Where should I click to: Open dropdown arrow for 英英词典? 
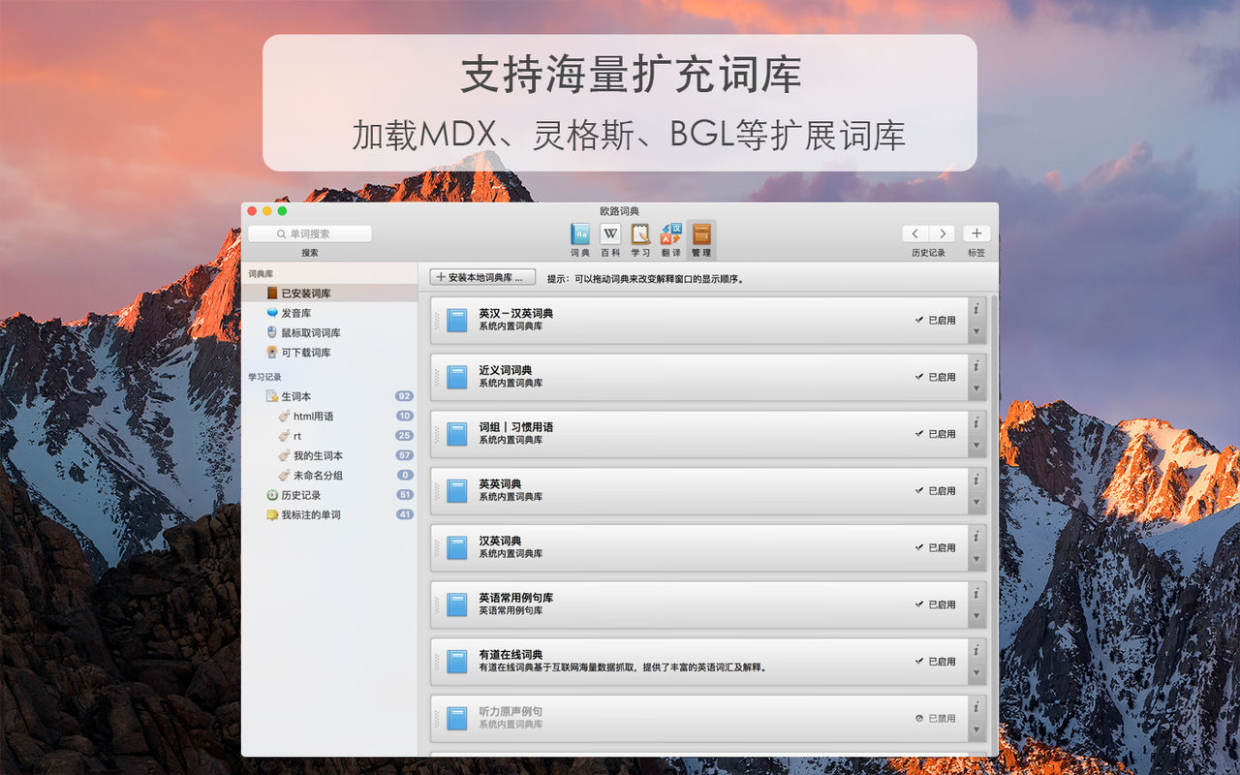click(977, 503)
